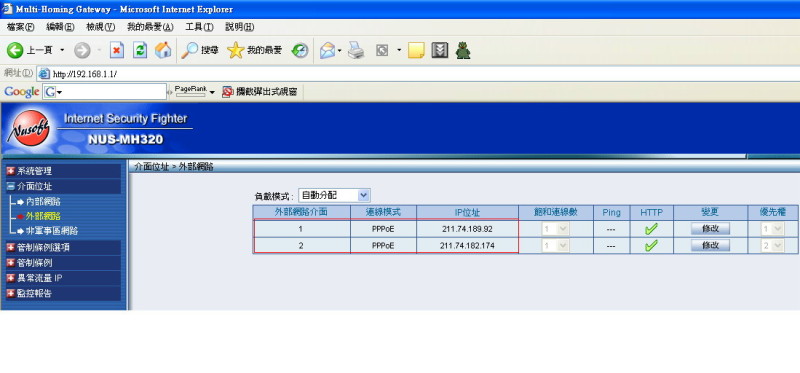Click HTTP green checkmark for interface 1
800x373 pixels.
651,229
